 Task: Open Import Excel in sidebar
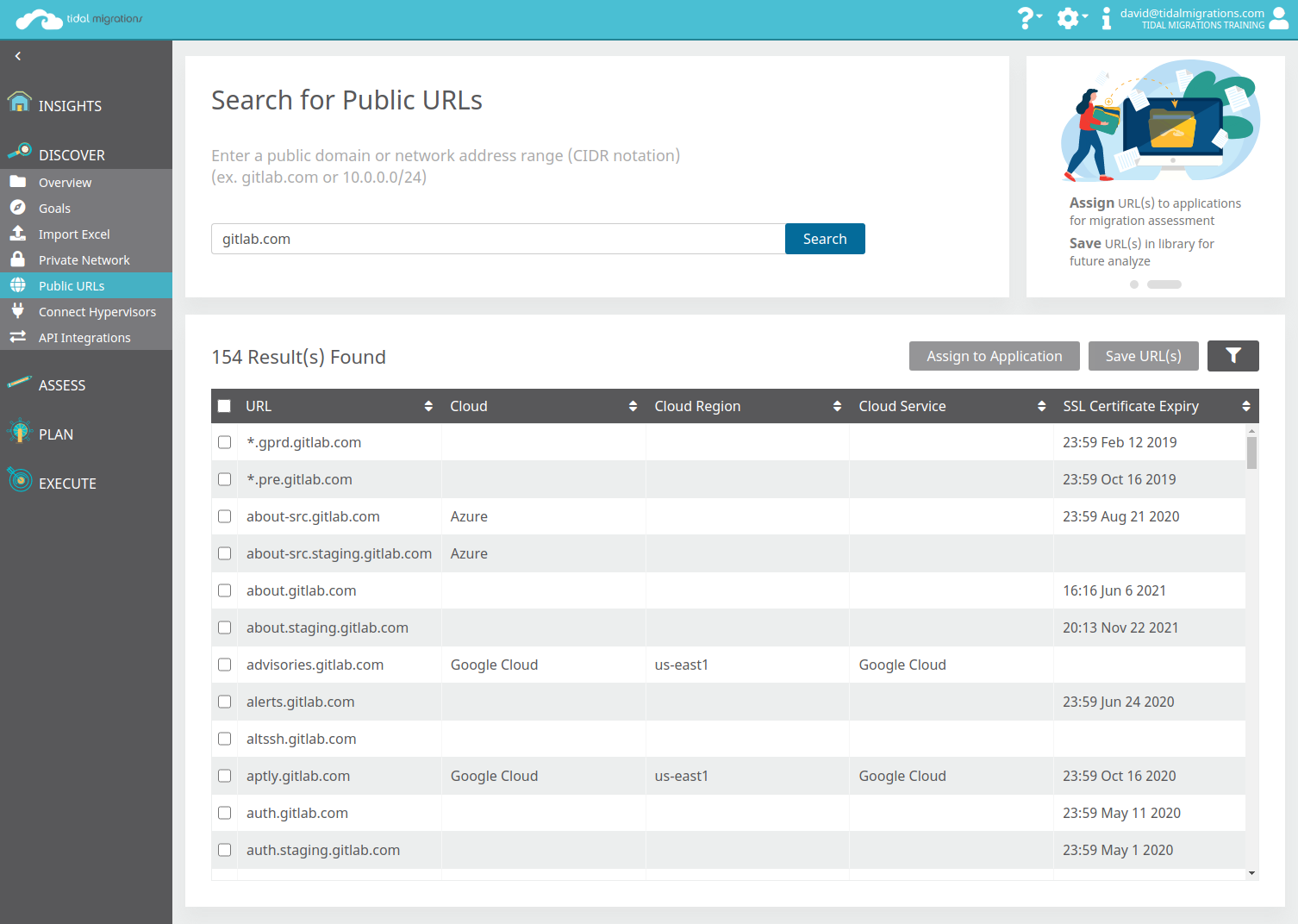(86, 234)
